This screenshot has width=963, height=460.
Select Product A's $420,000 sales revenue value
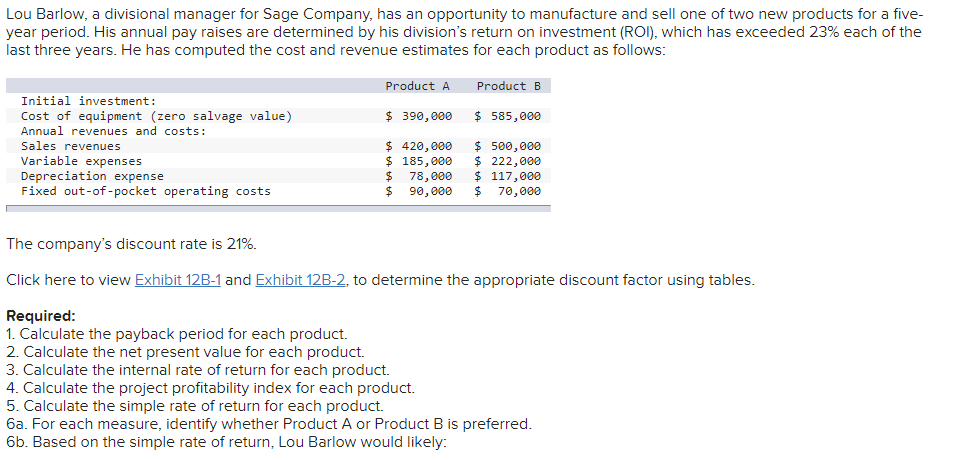click(419, 146)
